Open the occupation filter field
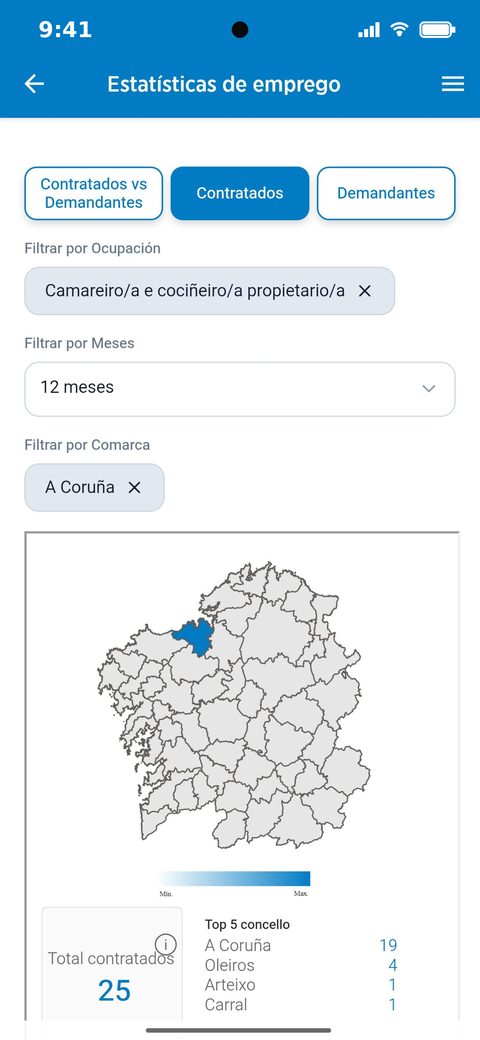 click(210, 291)
